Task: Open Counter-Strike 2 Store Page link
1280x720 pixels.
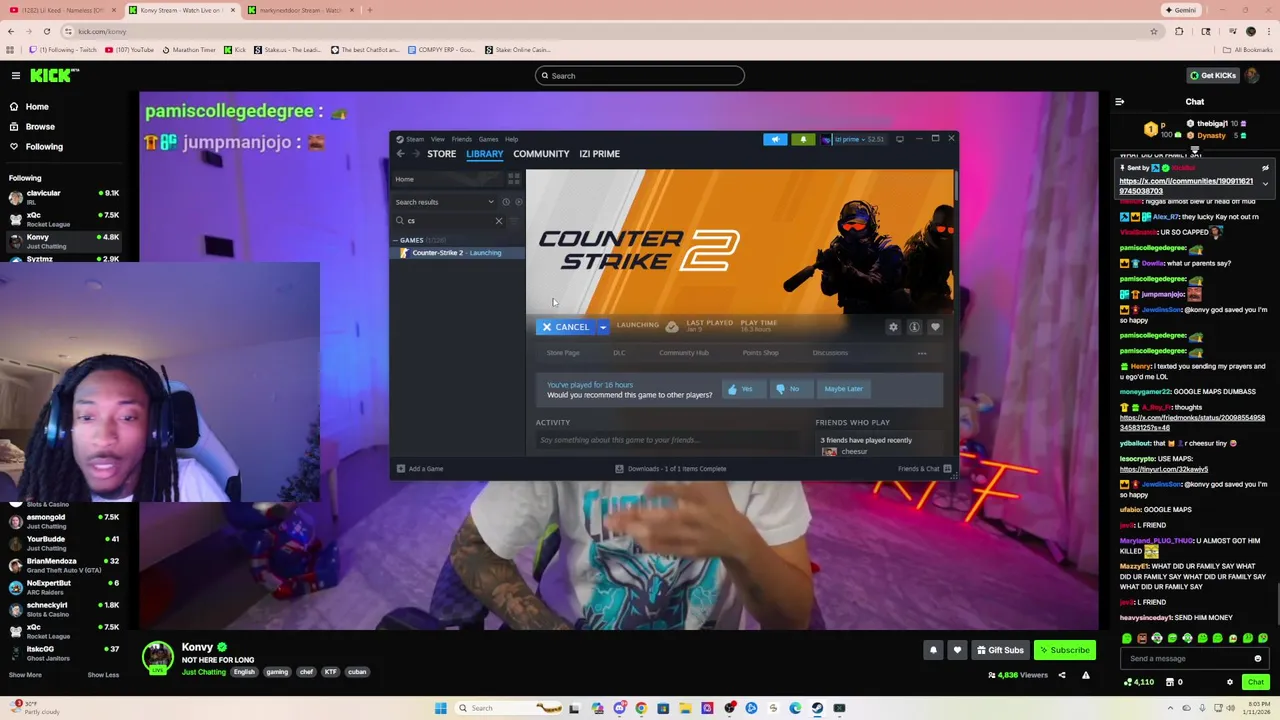Action: pyautogui.click(x=563, y=353)
